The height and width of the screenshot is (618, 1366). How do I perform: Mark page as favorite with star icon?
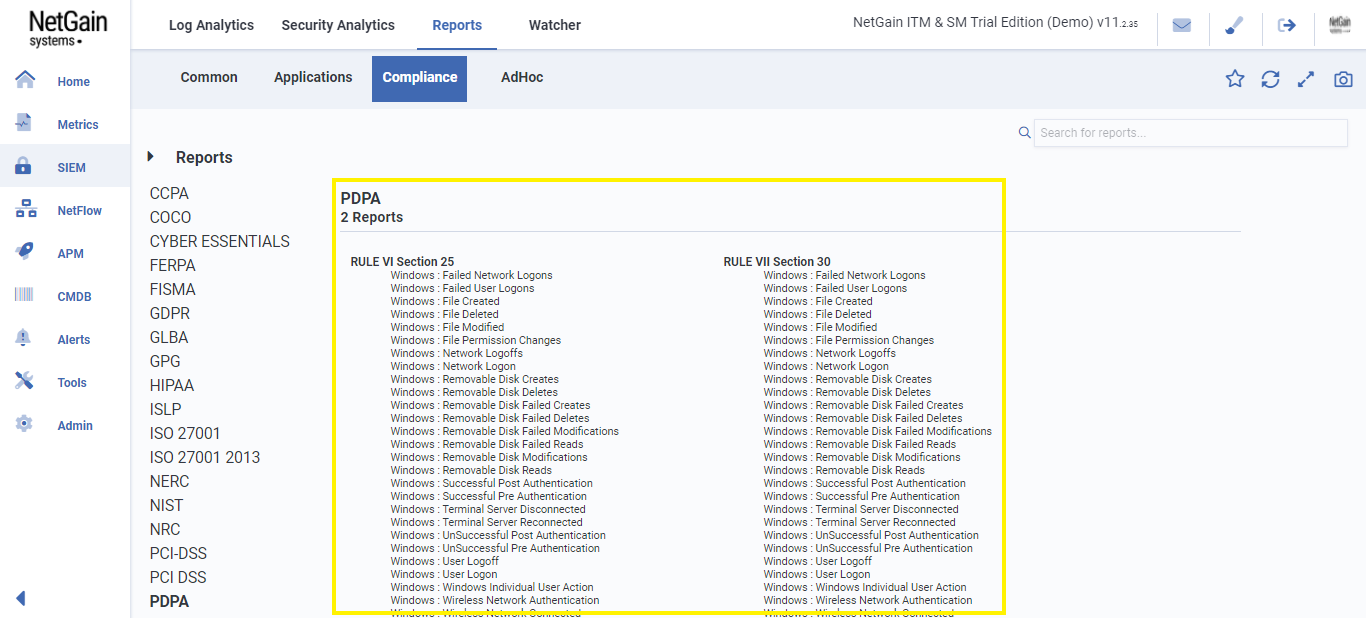coord(1235,79)
